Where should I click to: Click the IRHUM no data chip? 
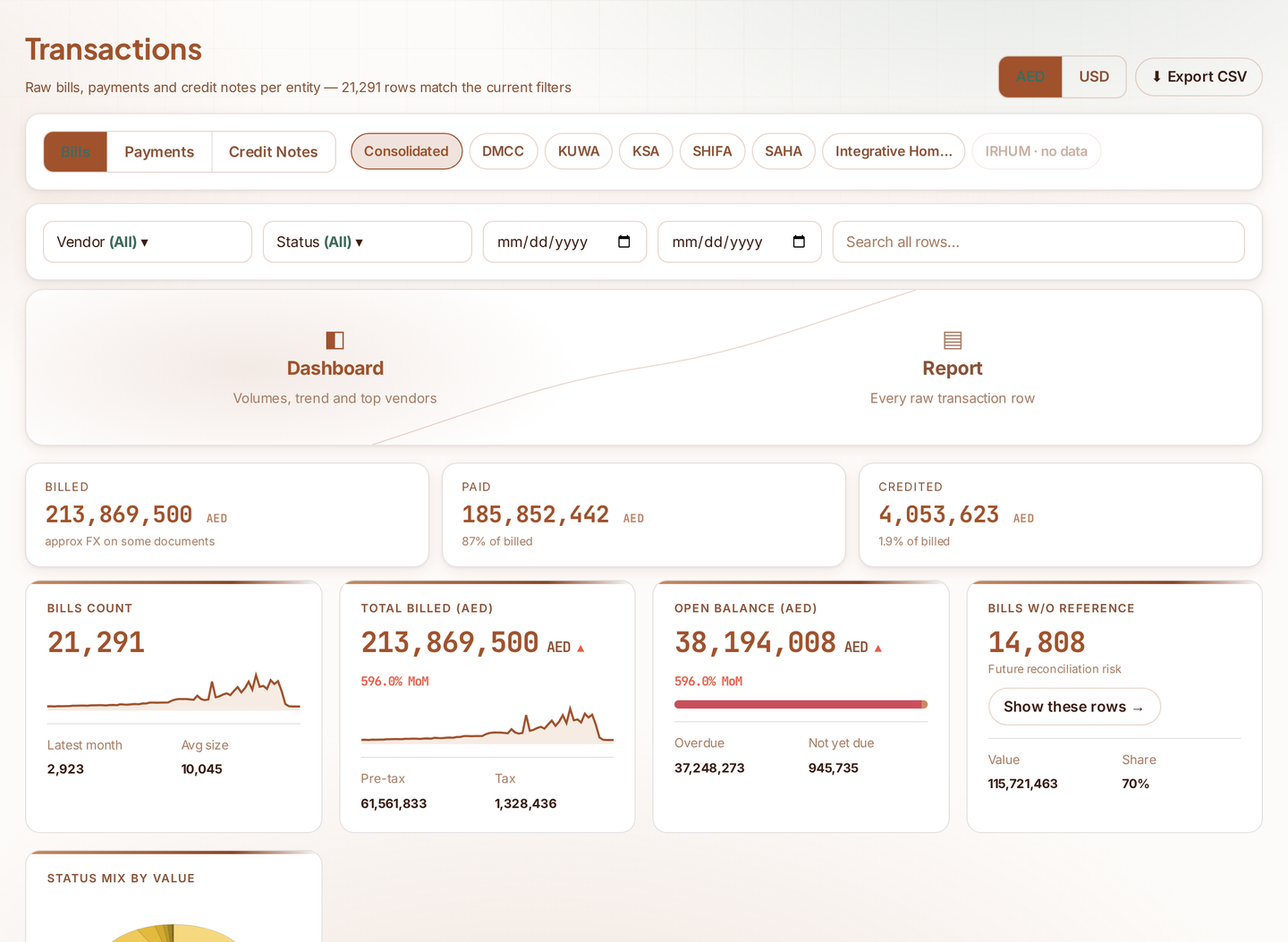(x=1036, y=151)
